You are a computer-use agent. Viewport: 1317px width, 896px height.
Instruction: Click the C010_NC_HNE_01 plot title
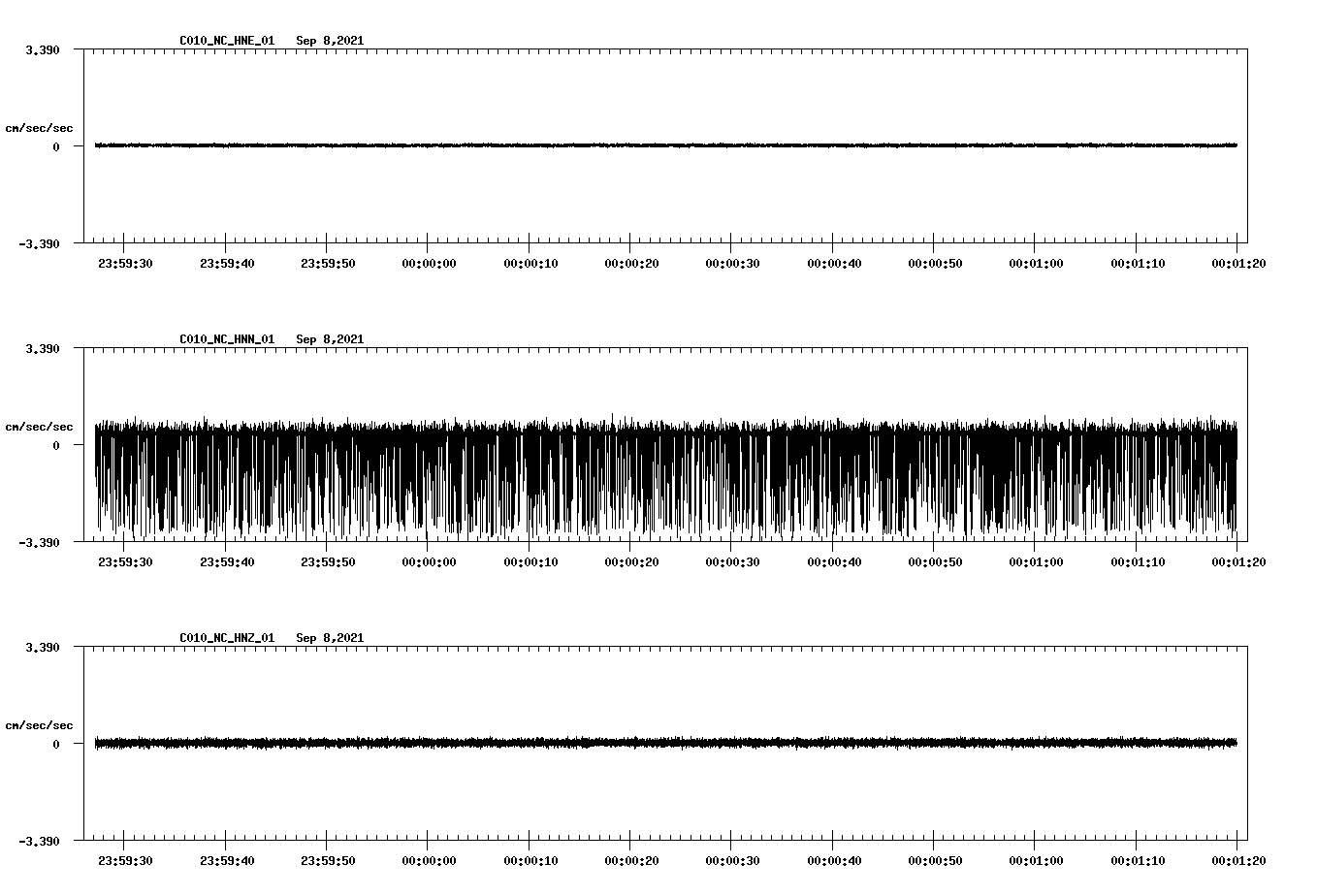pyautogui.click(x=227, y=41)
